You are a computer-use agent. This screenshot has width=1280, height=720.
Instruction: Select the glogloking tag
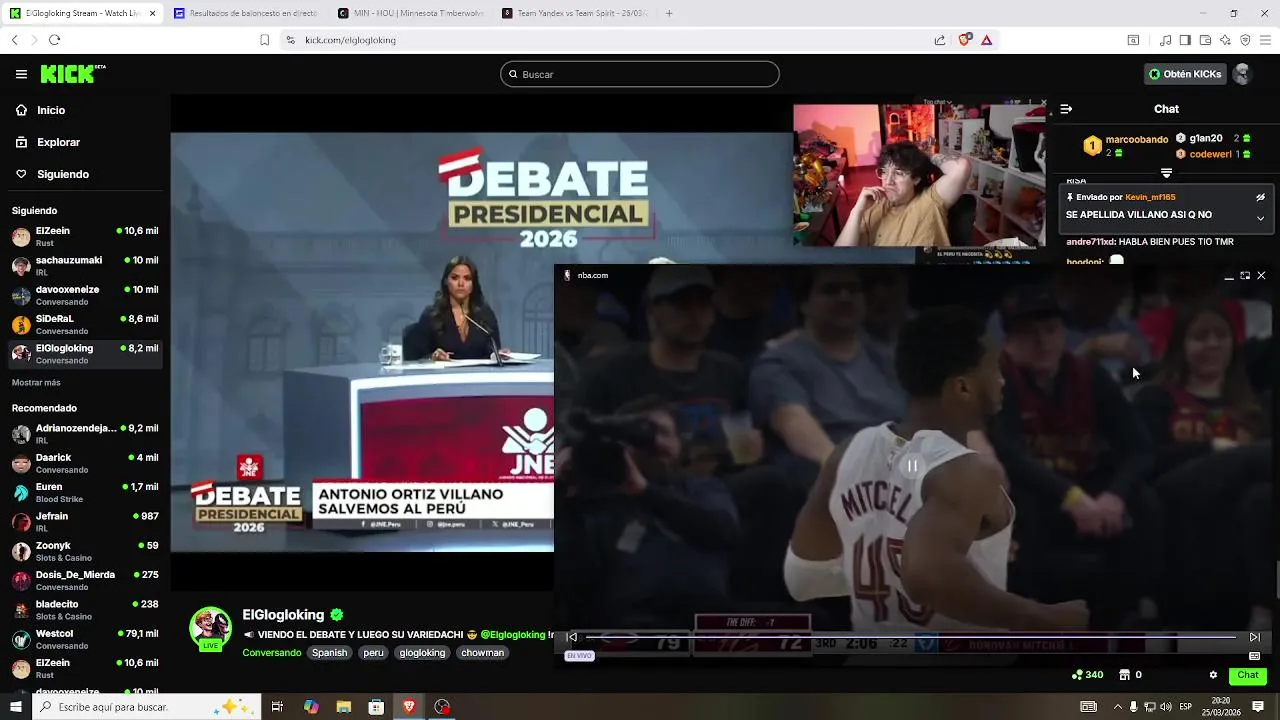(x=422, y=653)
